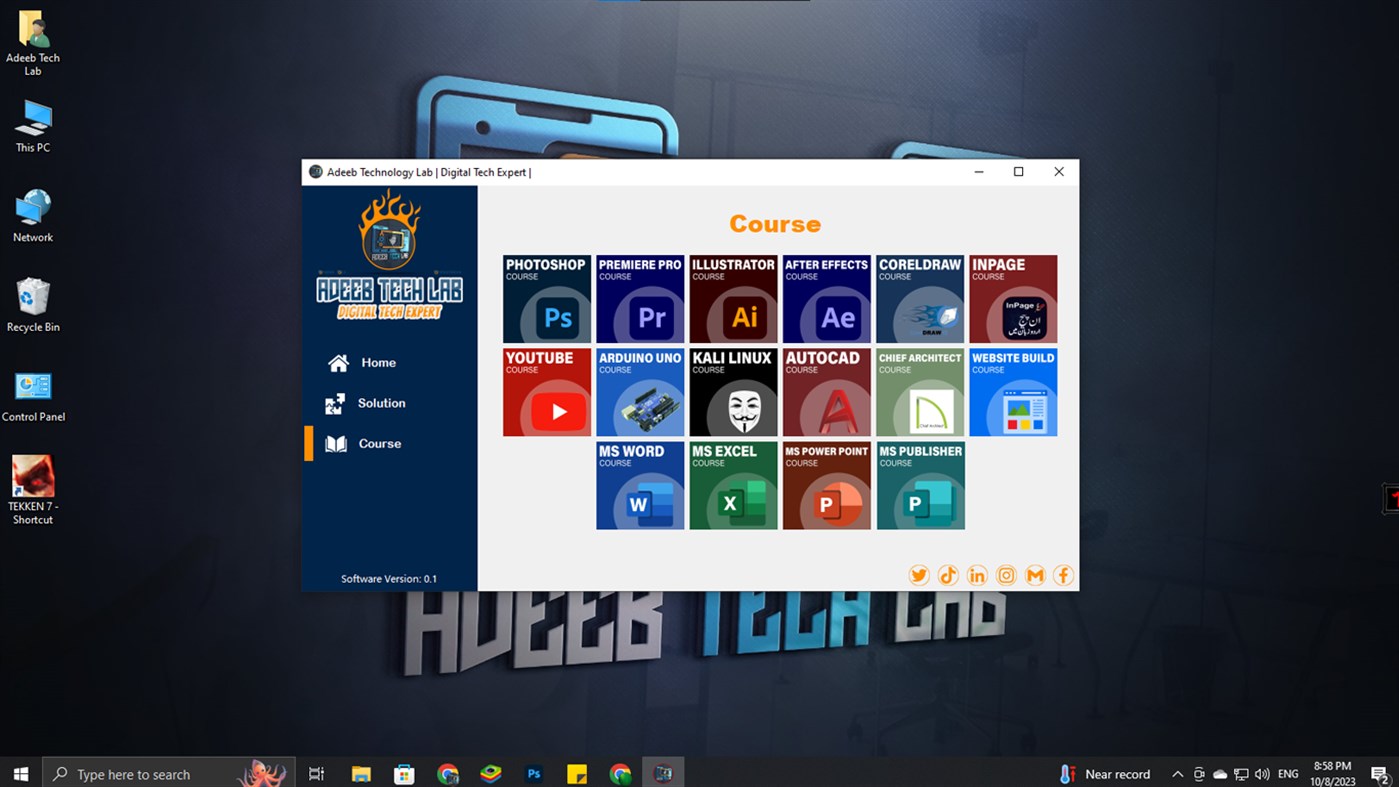Open the LinkedIn social icon
Viewport: 1399px width, 787px height.
(x=977, y=575)
